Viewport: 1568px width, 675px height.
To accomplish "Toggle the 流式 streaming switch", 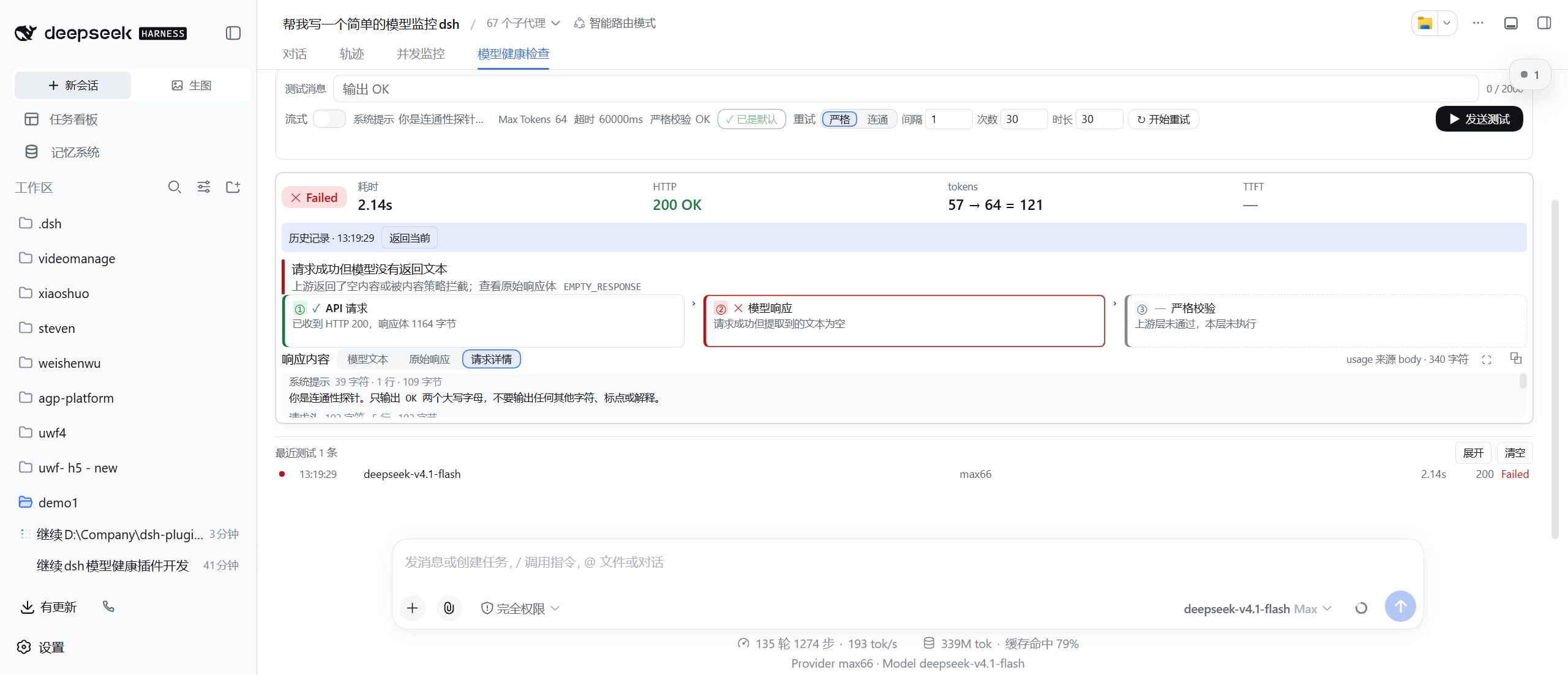I will click(329, 119).
